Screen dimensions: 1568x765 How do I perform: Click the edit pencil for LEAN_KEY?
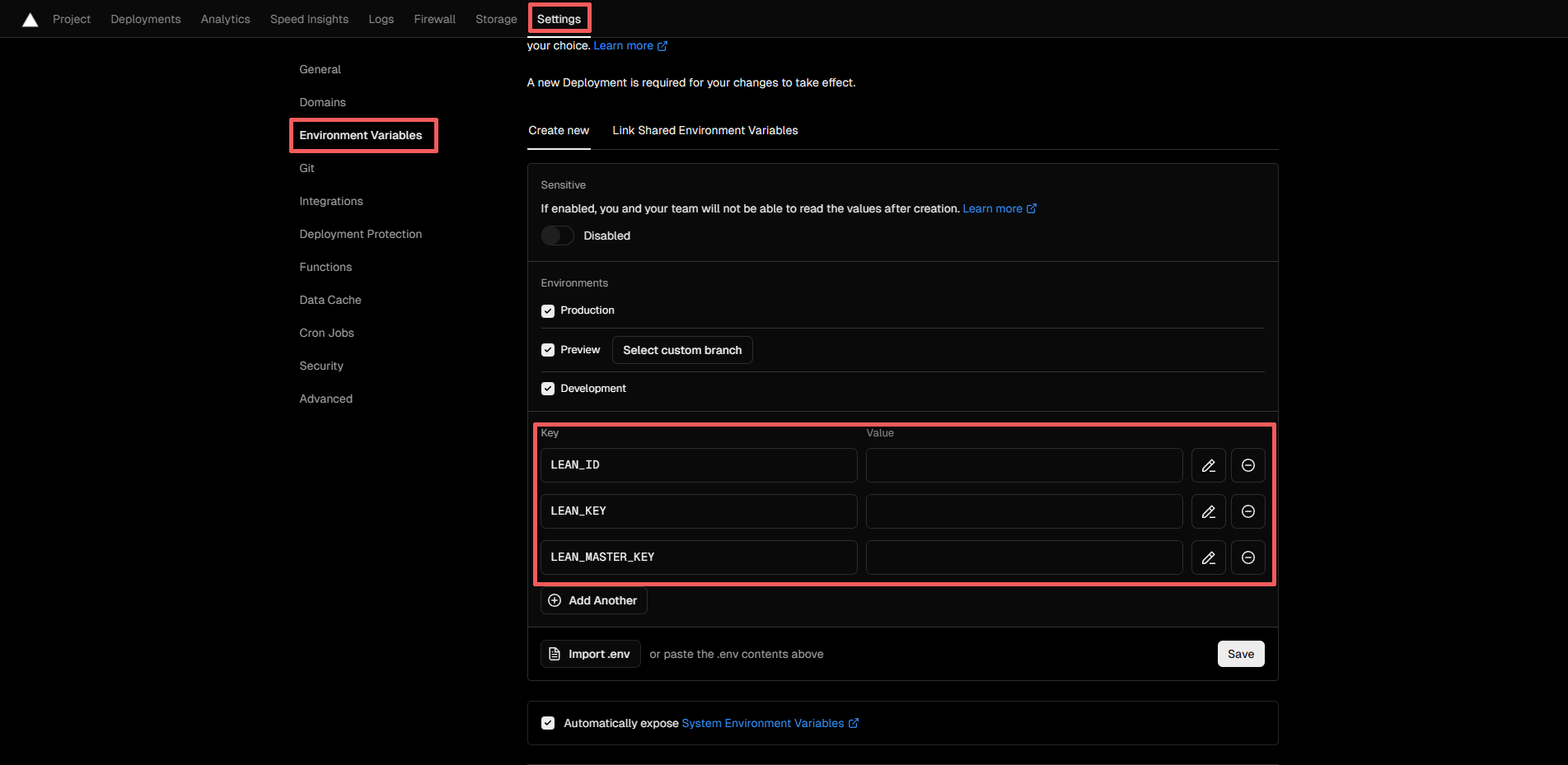coord(1208,511)
